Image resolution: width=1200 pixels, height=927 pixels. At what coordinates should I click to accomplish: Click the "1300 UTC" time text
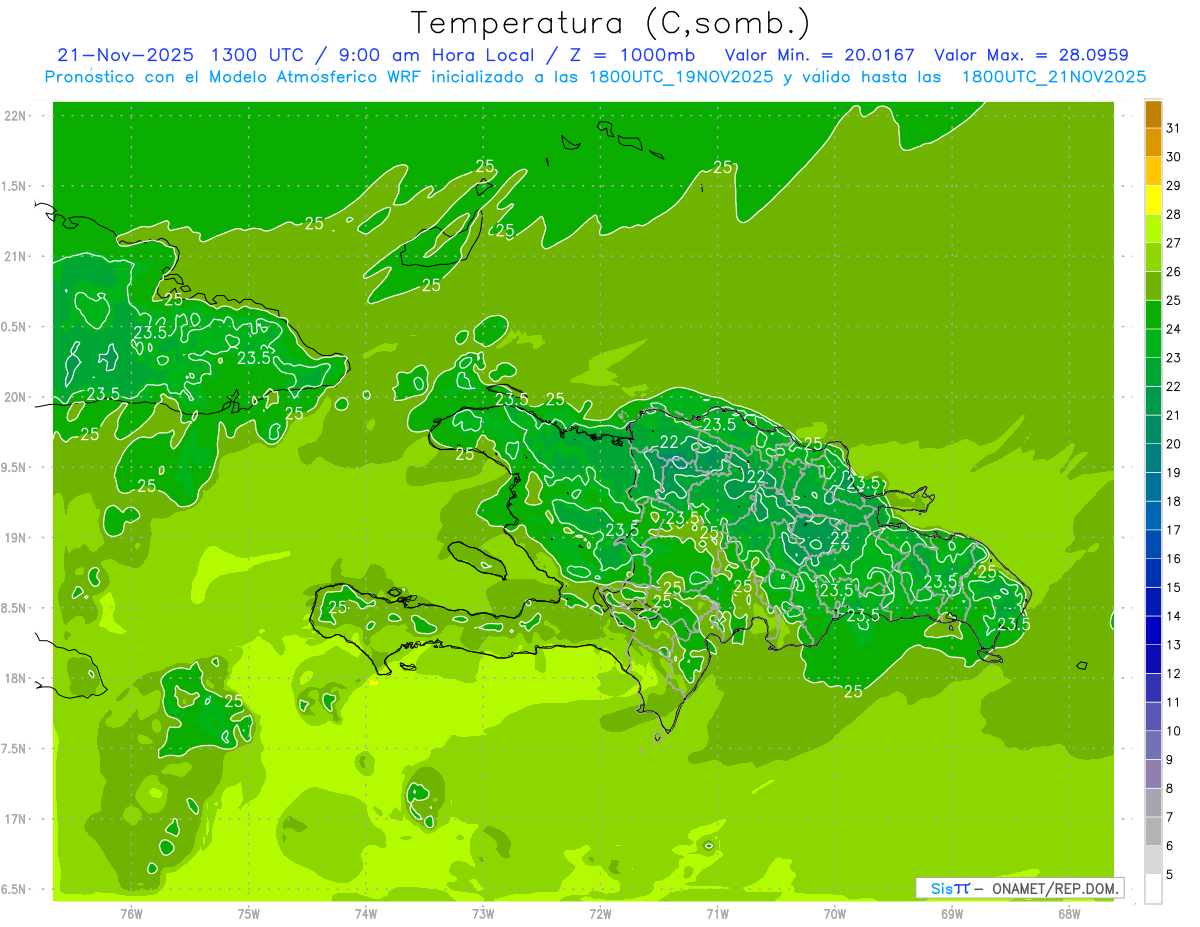click(260, 55)
